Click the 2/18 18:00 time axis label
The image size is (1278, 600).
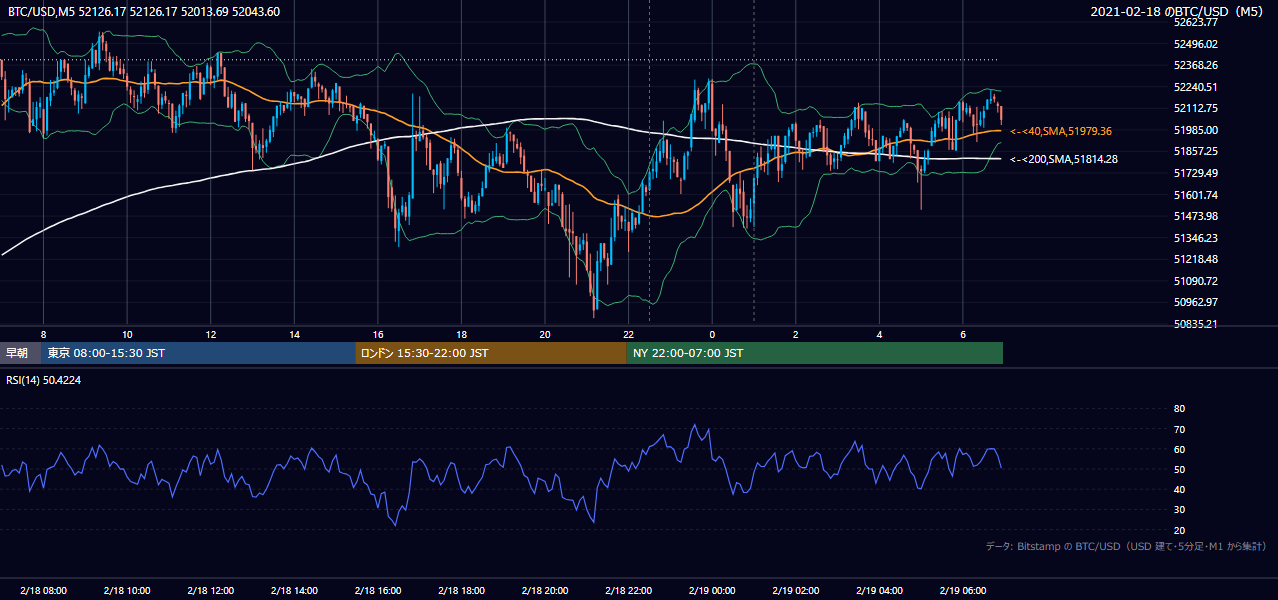461,591
